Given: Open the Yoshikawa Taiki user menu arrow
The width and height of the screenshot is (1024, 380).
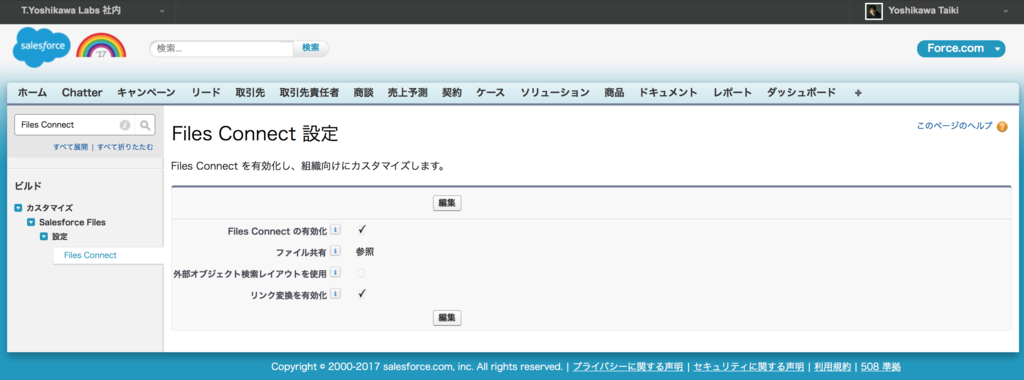Looking at the screenshot, I should 1005,12.
